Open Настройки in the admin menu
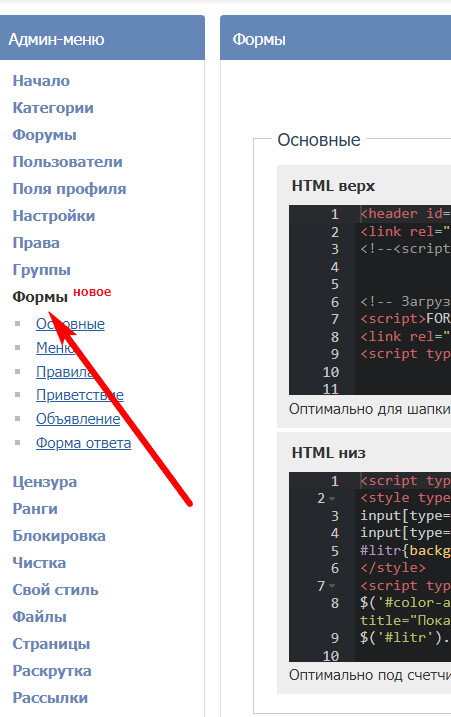The height and width of the screenshot is (717, 451). pyautogui.click(x=54, y=216)
